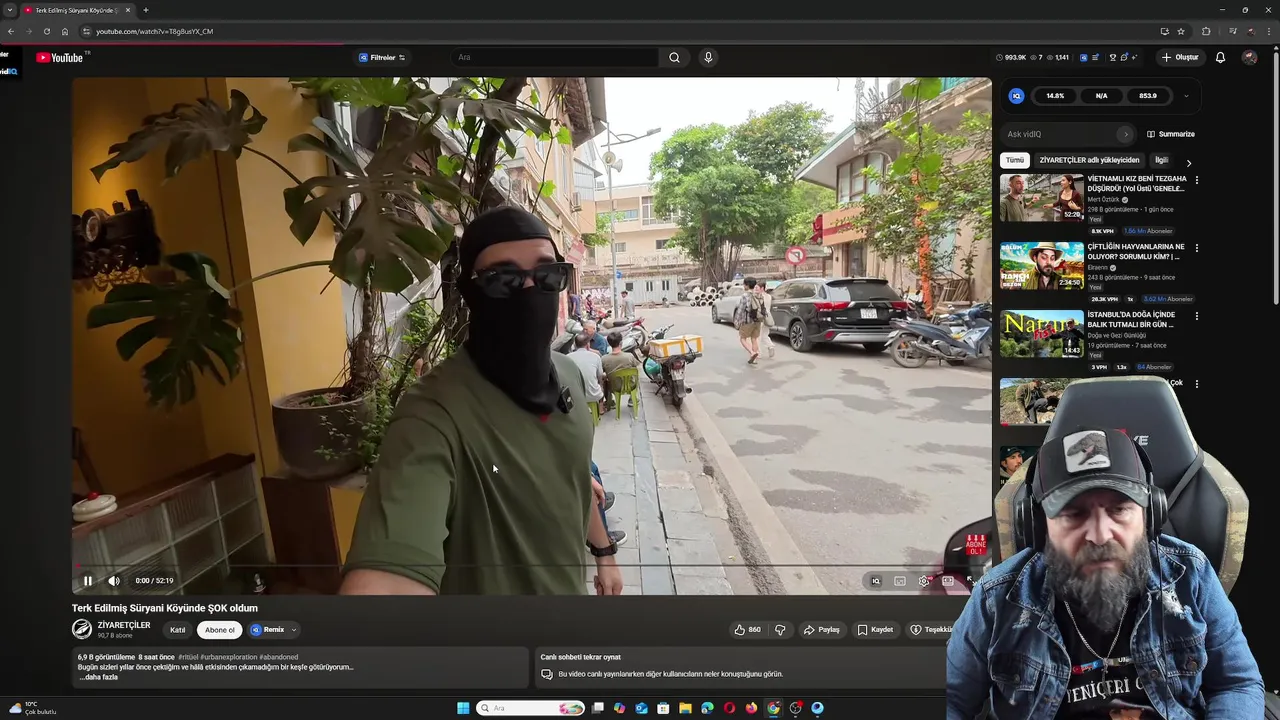Toggle subtitles in the player controls
This screenshot has width=1280, height=720.
coord(900,581)
